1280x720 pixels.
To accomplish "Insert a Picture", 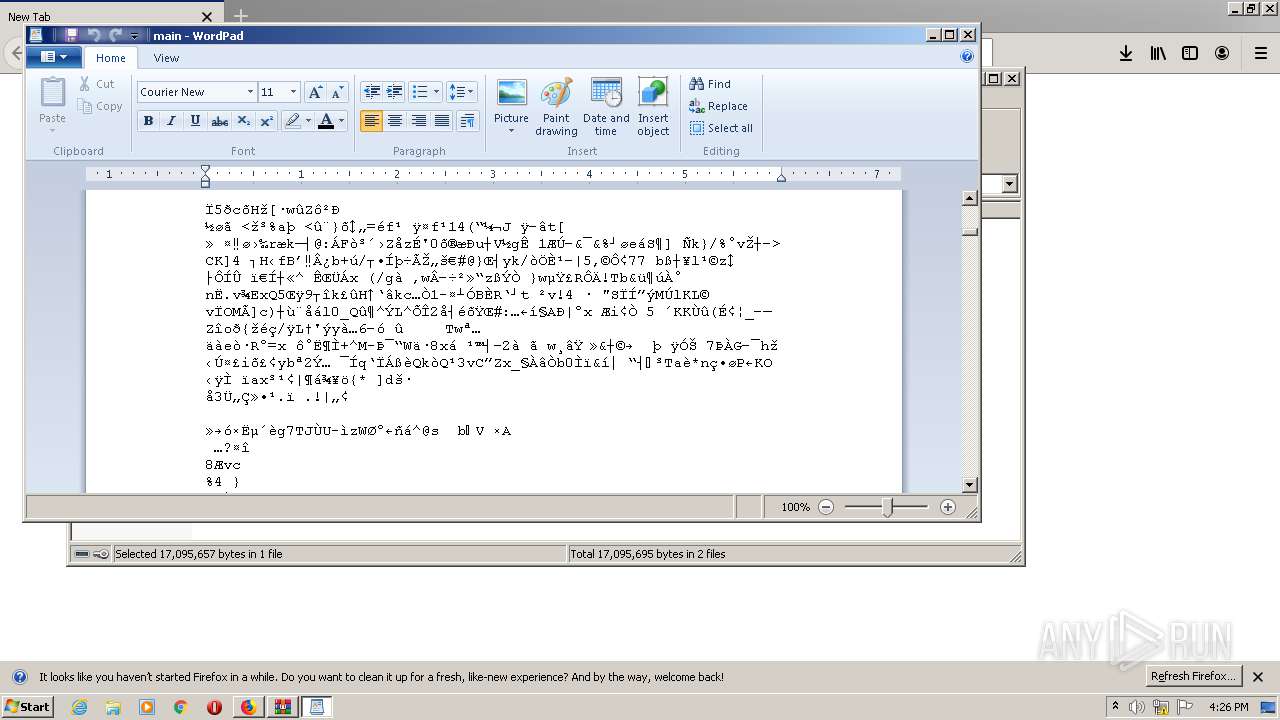I will click(511, 99).
